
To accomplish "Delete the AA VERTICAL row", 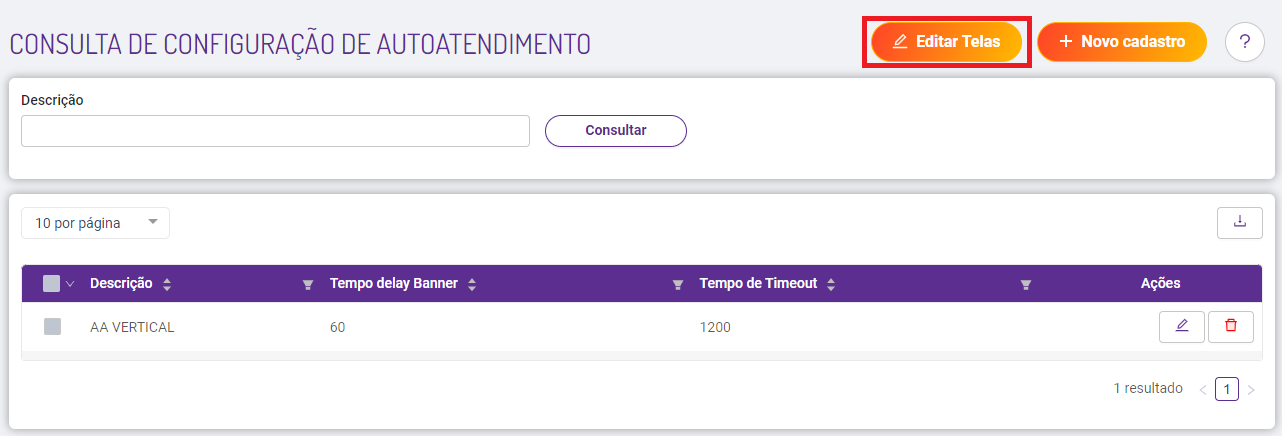I will (1231, 326).
